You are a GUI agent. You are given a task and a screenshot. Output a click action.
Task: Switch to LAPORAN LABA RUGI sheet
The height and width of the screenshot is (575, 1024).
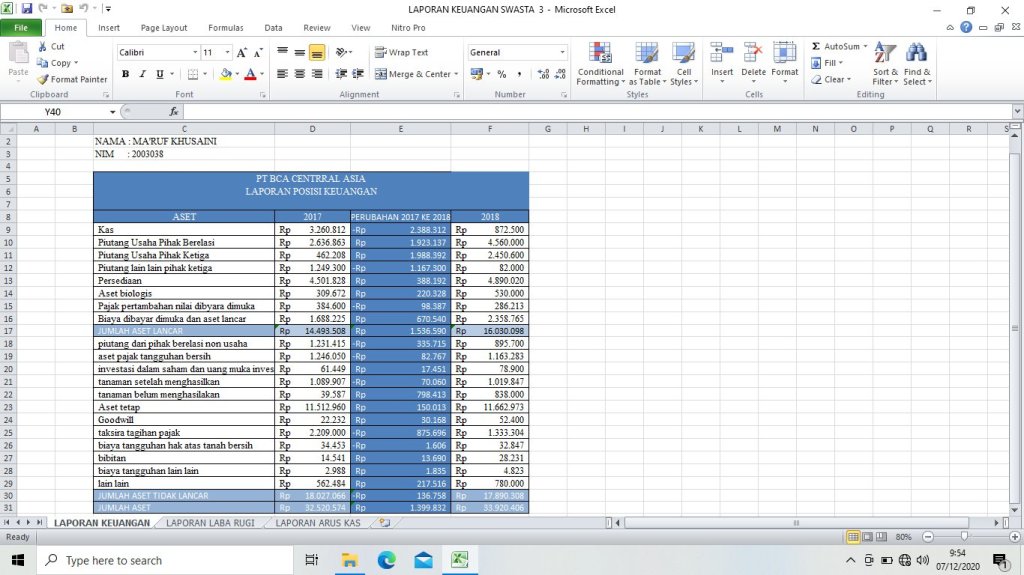[209, 522]
